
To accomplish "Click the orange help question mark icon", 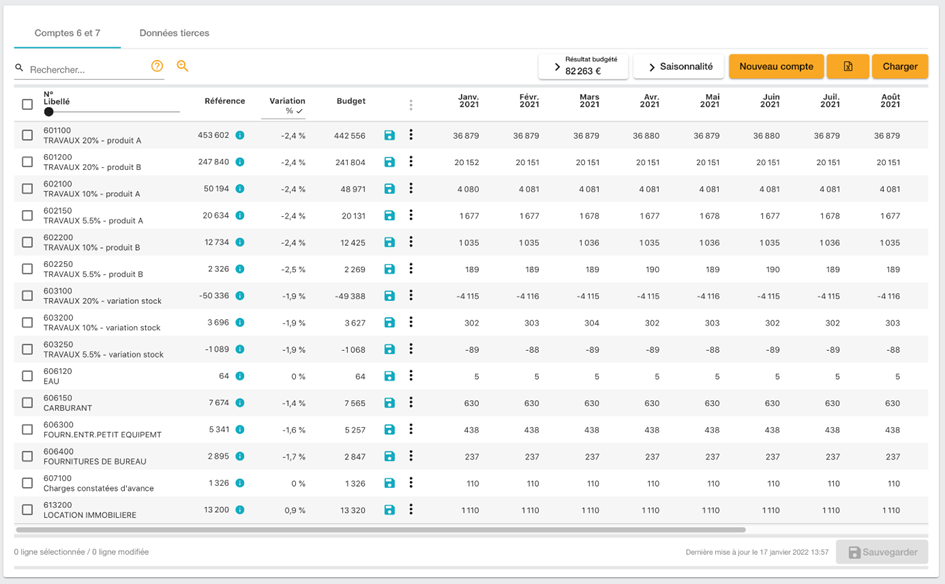I will pyautogui.click(x=157, y=66).
